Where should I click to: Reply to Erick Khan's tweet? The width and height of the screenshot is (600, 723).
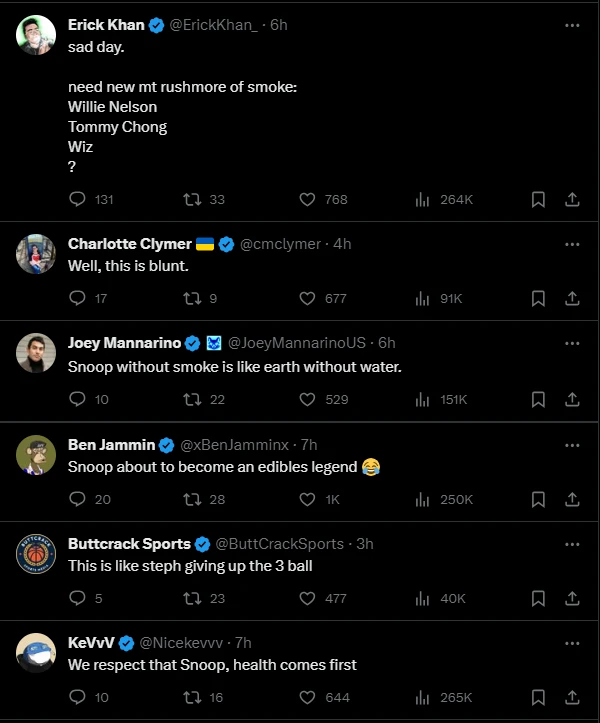(78, 199)
